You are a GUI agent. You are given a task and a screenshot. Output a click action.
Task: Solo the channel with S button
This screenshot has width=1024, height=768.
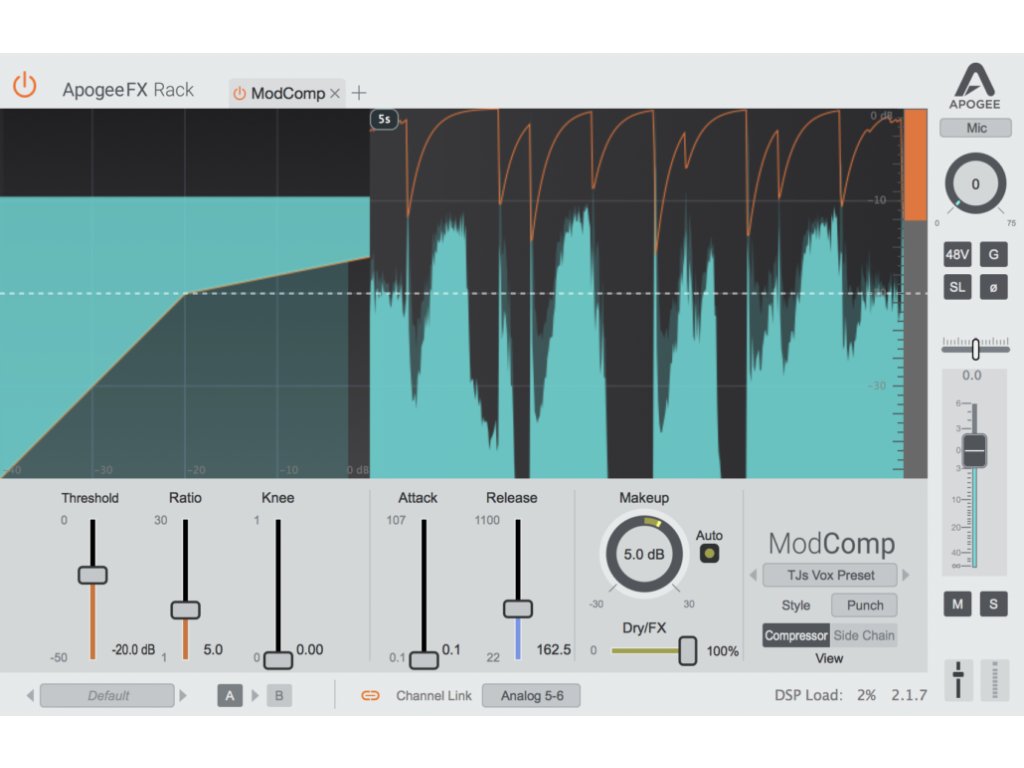[x=993, y=604]
